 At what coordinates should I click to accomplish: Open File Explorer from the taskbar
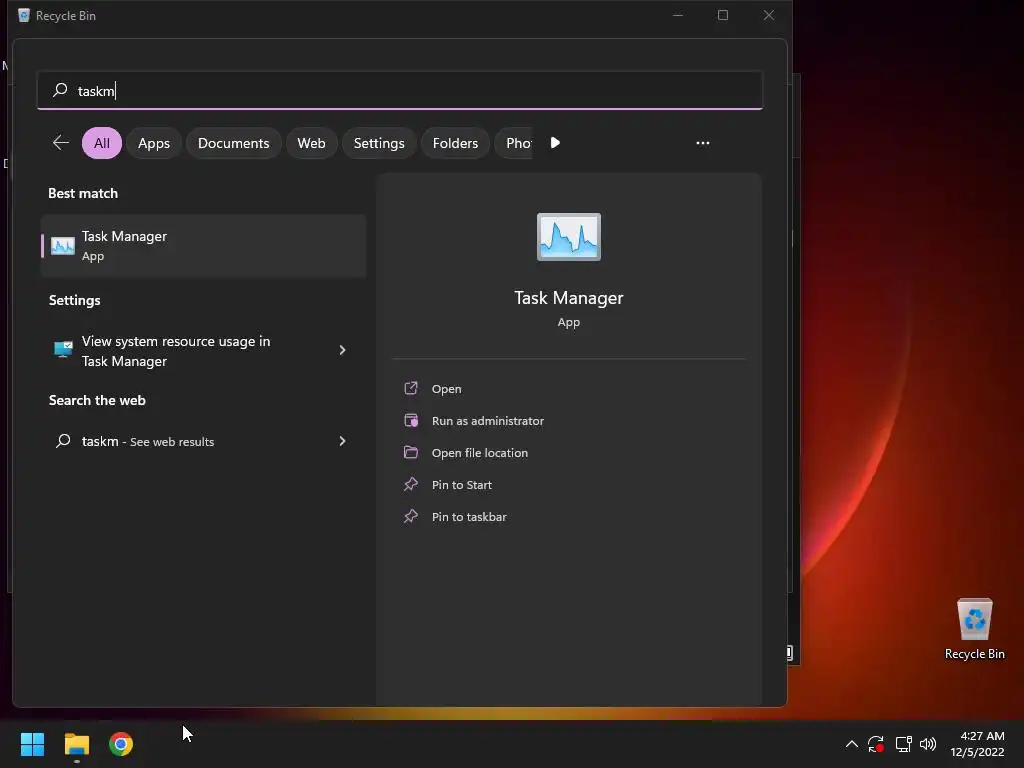76,744
